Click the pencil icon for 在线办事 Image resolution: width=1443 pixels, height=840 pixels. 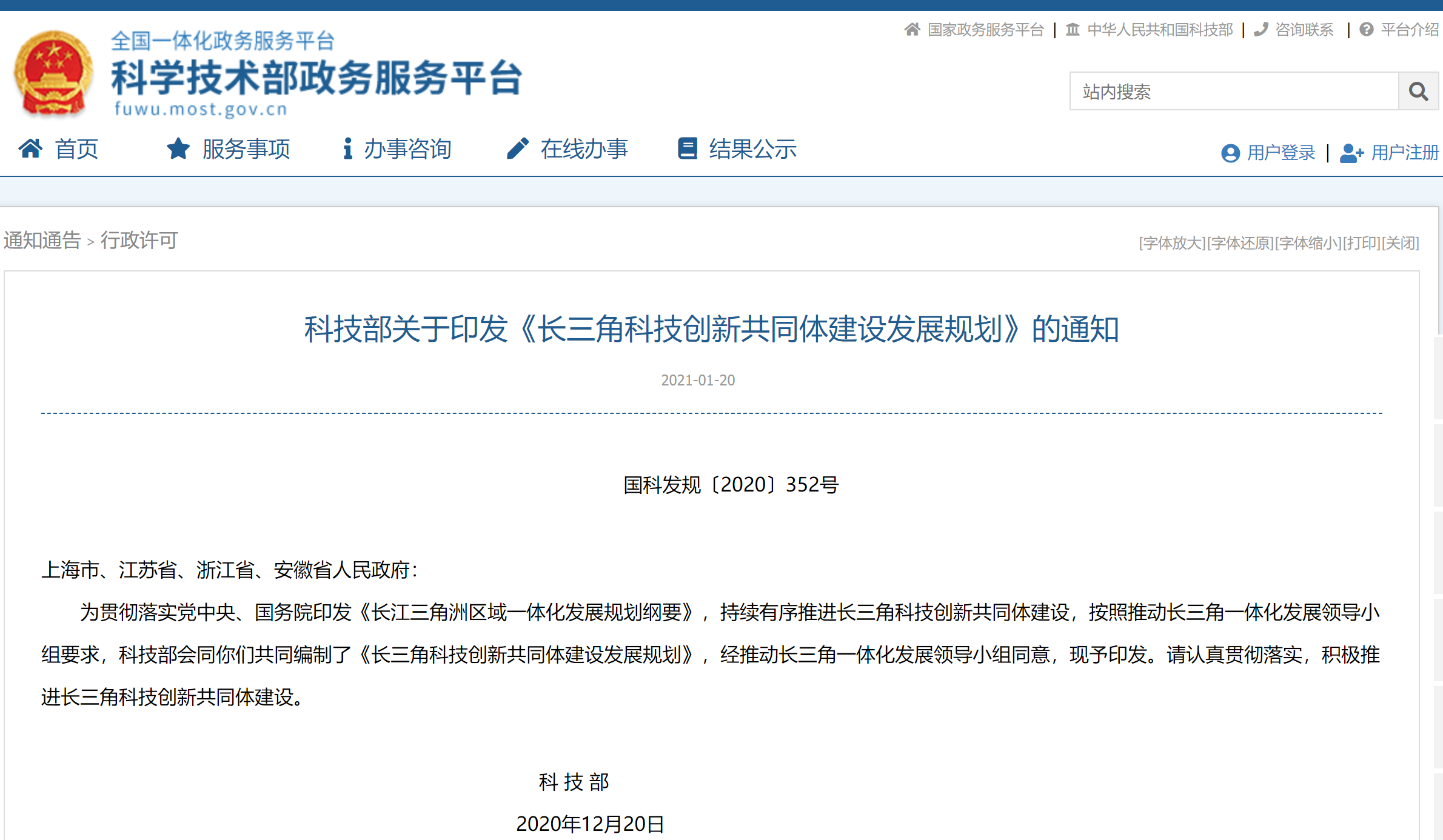click(x=517, y=148)
